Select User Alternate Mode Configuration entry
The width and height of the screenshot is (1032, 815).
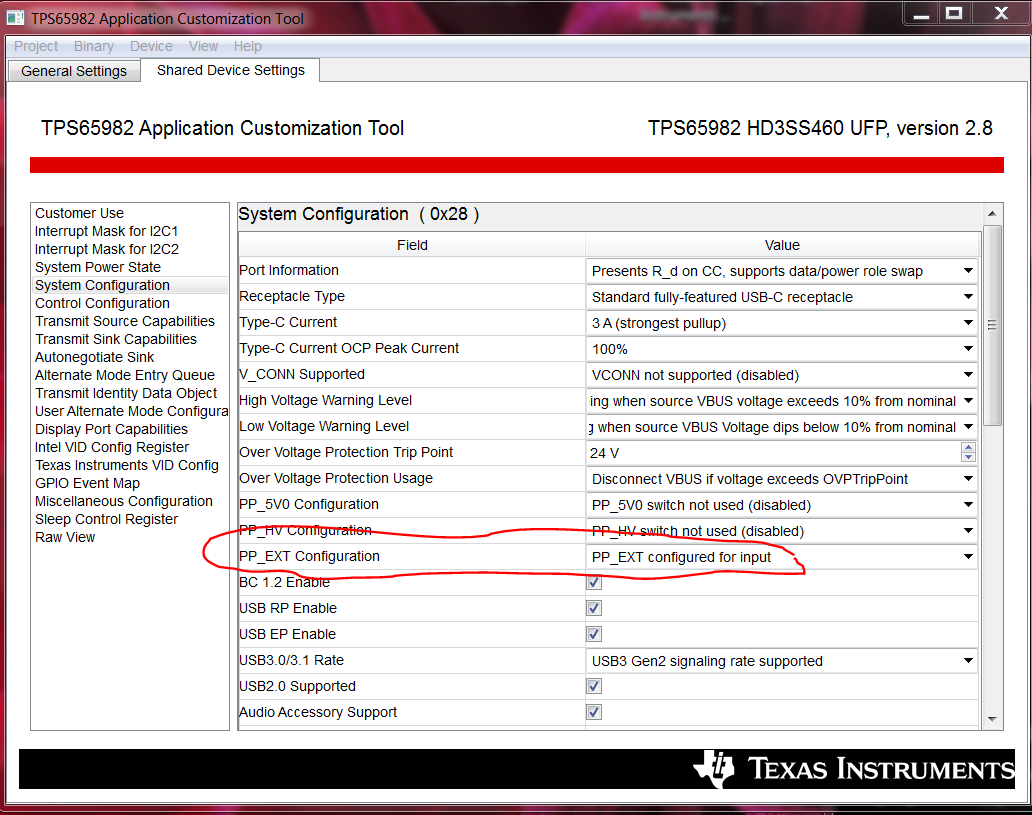pyautogui.click(x=131, y=411)
